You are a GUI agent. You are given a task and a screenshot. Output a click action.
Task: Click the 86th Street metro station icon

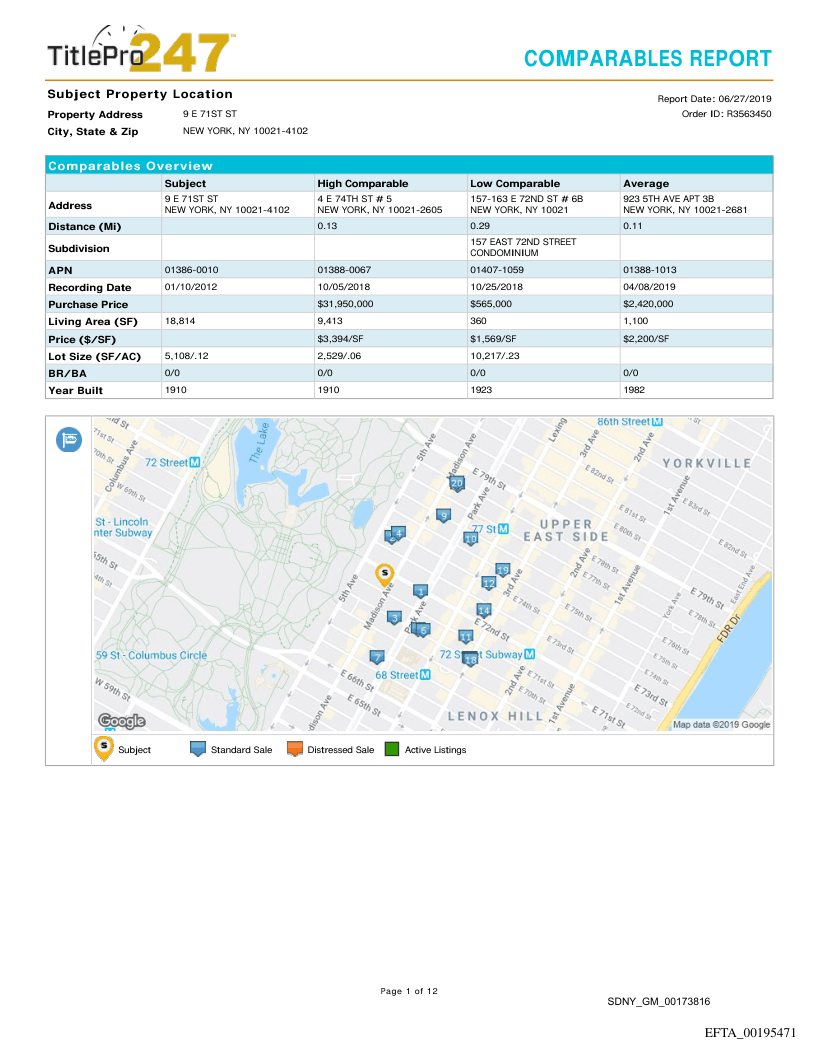pyautogui.click(x=657, y=422)
